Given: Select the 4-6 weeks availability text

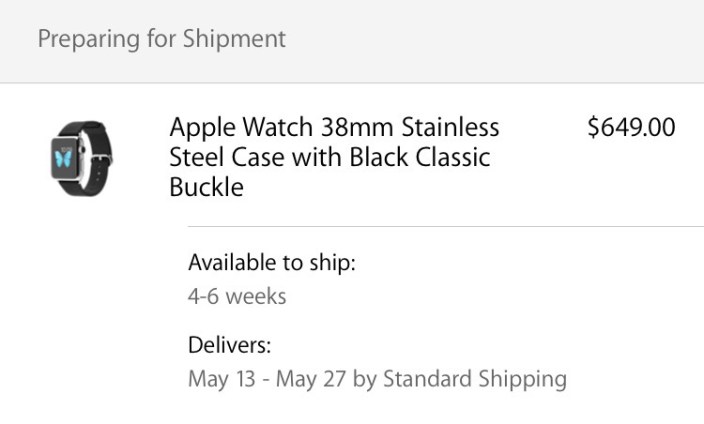Looking at the screenshot, I should point(237,296).
